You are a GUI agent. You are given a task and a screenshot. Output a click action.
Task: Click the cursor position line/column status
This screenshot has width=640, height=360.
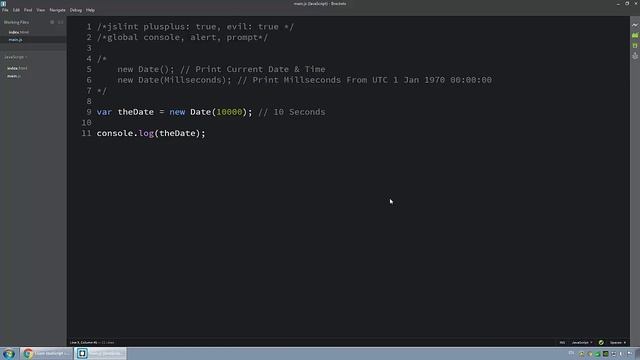84,342
